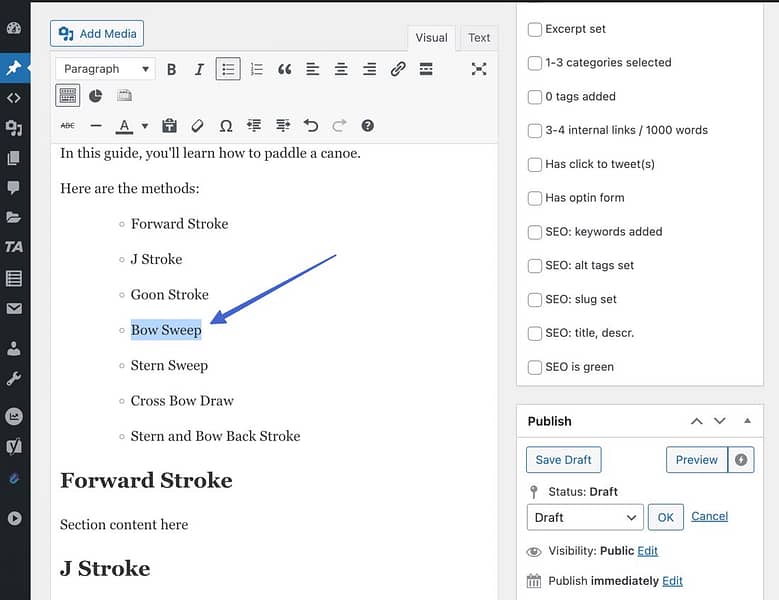This screenshot has height=600, width=779.
Task: Switch to the Text editor tab
Action: pos(479,38)
